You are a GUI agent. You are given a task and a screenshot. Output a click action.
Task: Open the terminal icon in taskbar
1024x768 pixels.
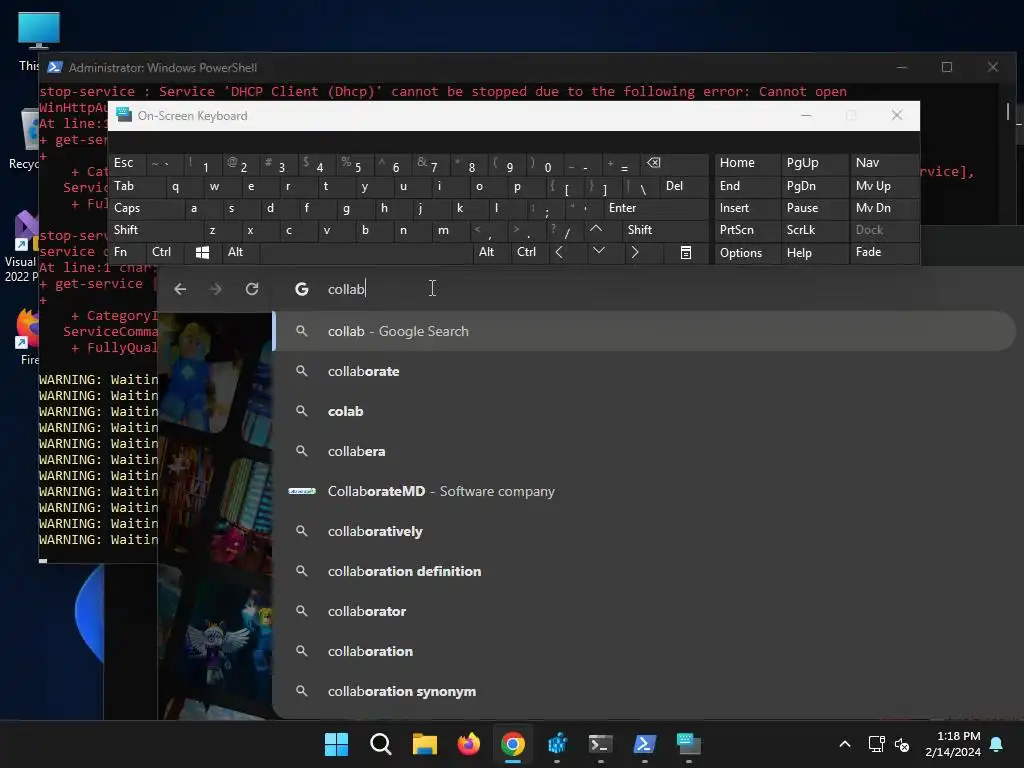click(x=600, y=744)
